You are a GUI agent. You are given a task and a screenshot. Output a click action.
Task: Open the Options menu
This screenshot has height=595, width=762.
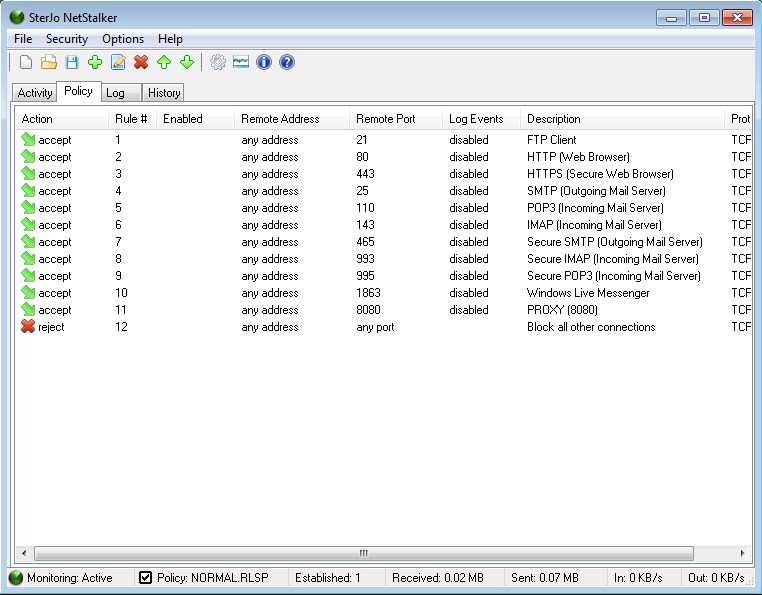123,39
